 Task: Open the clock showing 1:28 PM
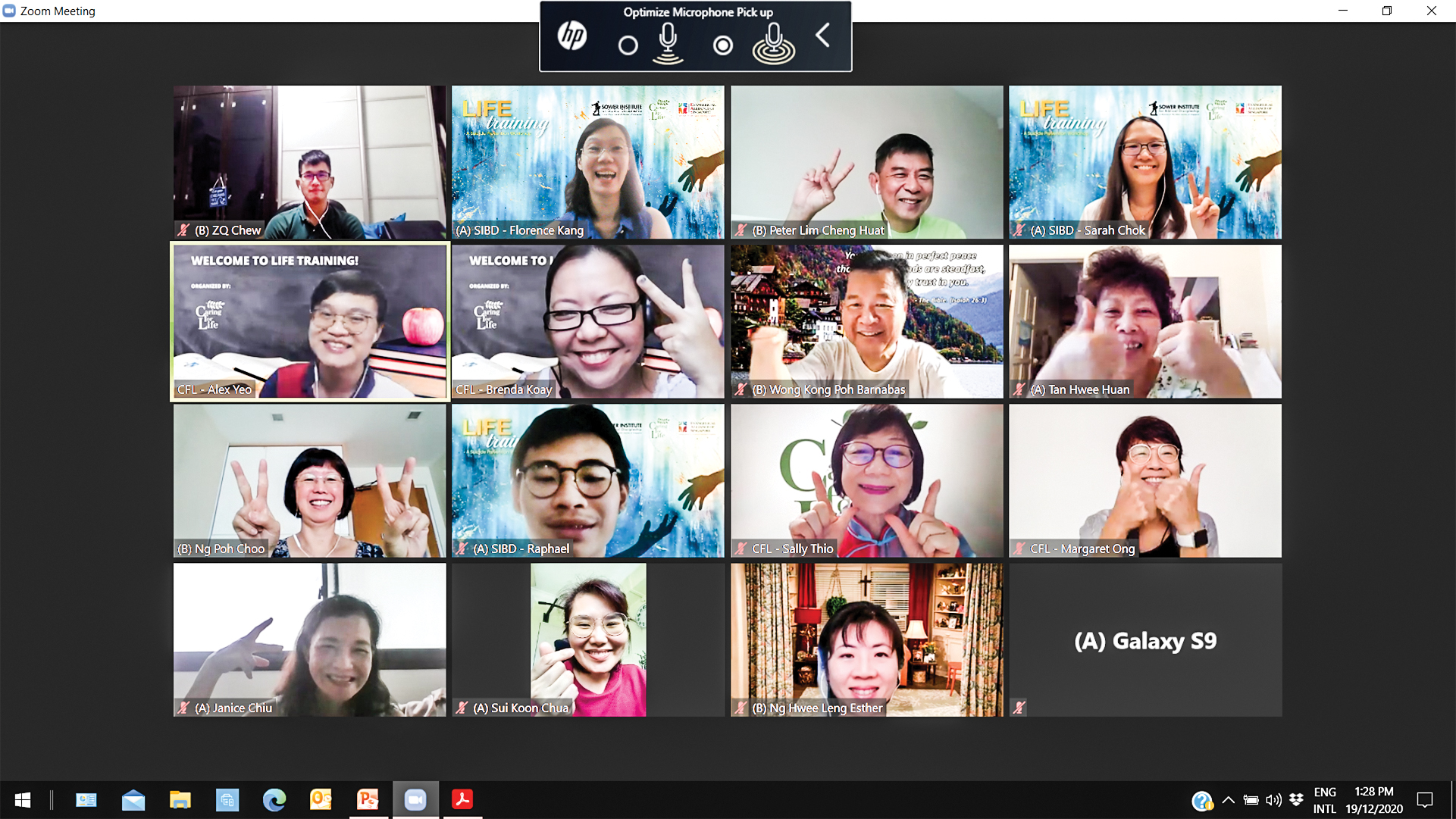(x=1373, y=800)
